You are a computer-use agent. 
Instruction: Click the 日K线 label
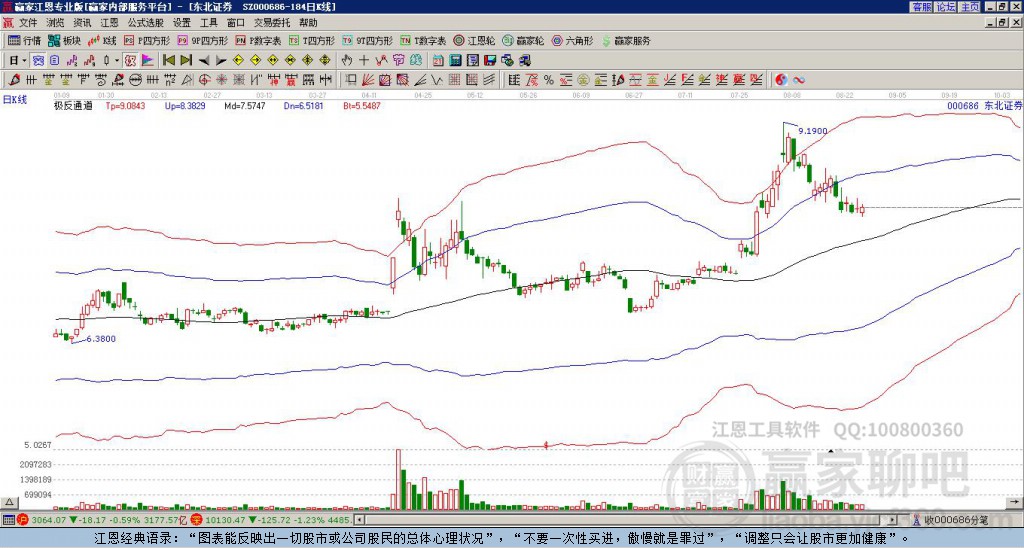[15, 100]
